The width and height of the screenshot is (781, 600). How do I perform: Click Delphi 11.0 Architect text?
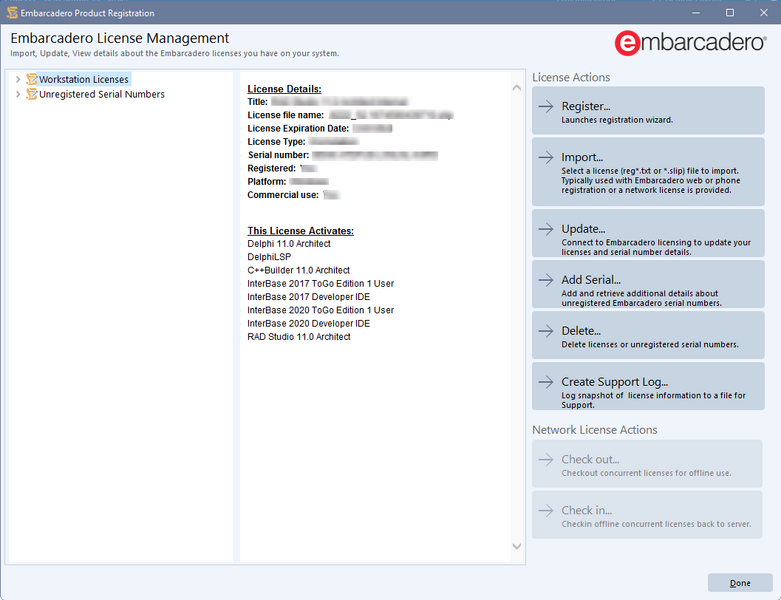289,243
